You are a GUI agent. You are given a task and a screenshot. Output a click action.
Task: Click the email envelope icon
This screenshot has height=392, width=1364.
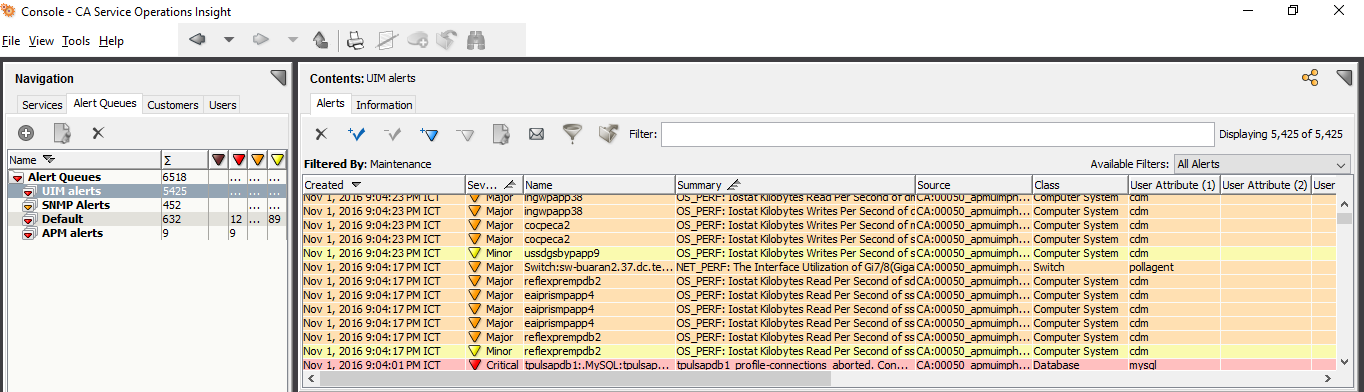click(x=536, y=134)
